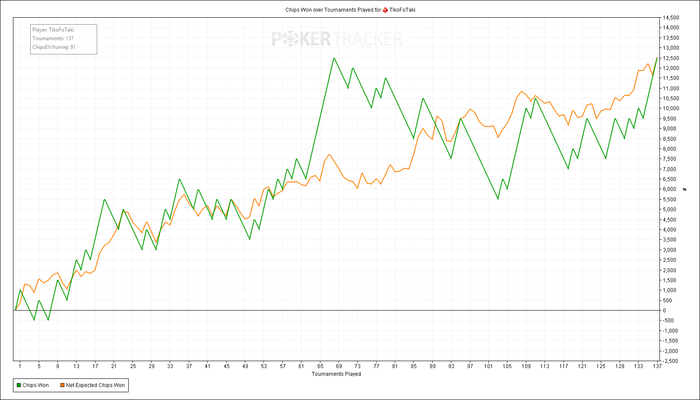The height and width of the screenshot is (400, 700).
Task: Click the y-axis value '-1,500'
Action: [x=669, y=341]
